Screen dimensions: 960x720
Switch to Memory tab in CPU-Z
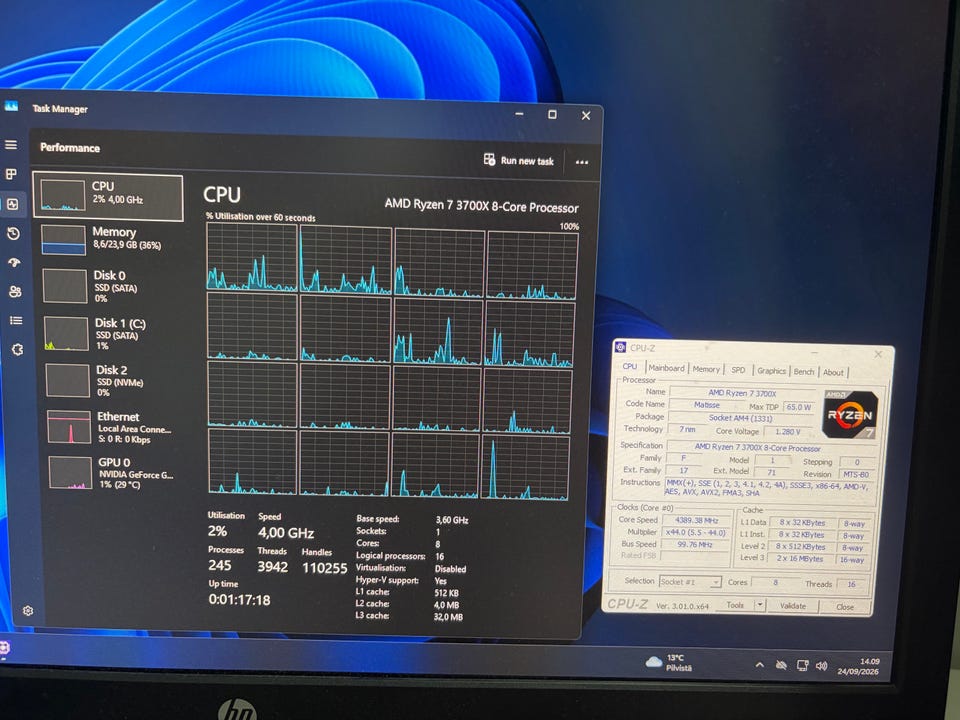point(706,369)
